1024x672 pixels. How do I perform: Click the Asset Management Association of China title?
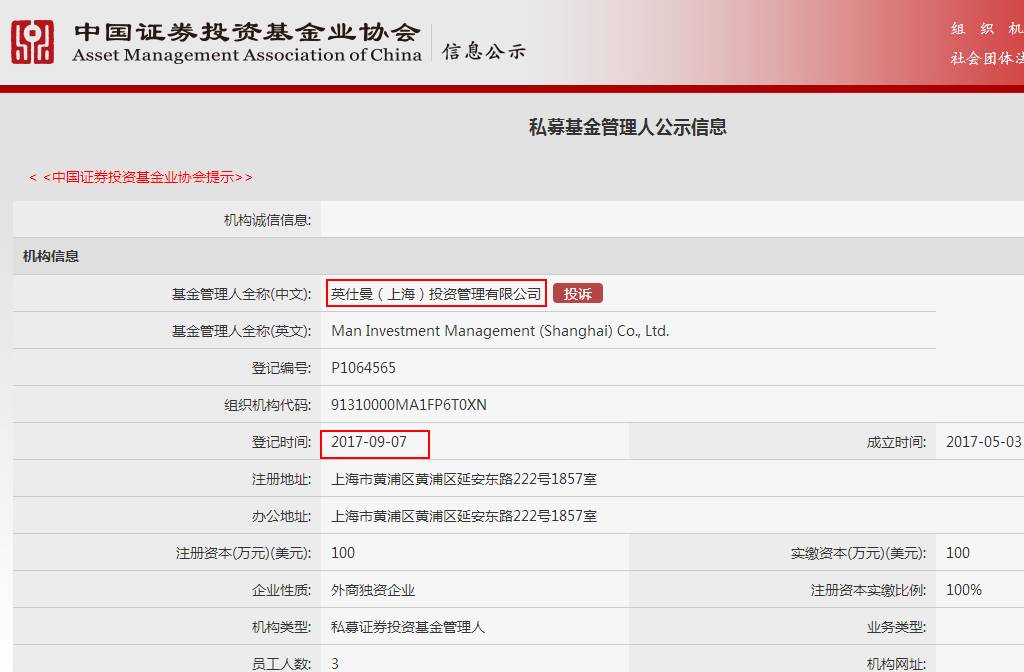[x=247, y=55]
